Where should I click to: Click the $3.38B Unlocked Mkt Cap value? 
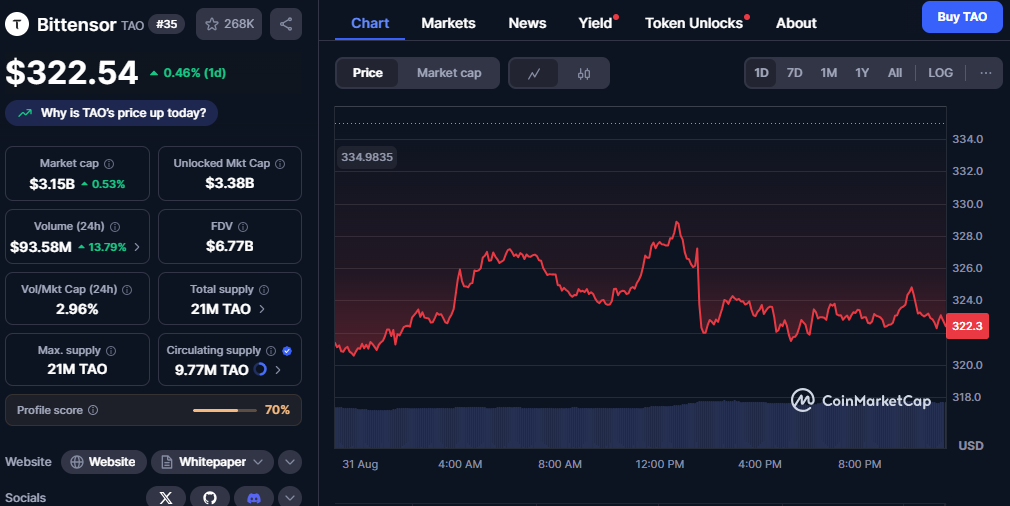pyautogui.click(x=229, y=183)
